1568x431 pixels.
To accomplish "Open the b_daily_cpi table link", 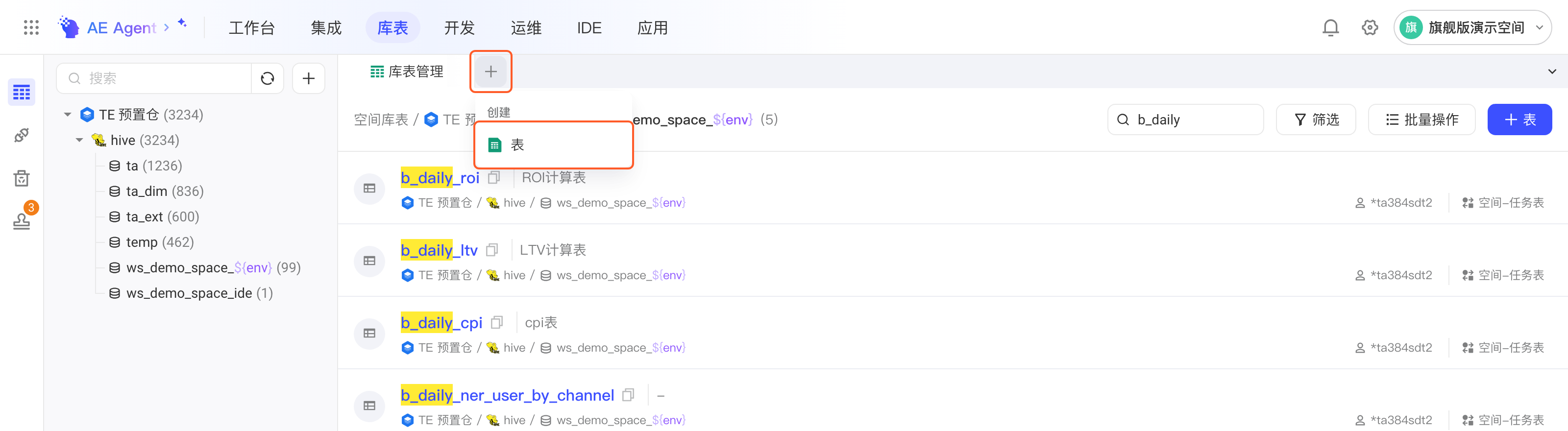I will tap(441, 323).
